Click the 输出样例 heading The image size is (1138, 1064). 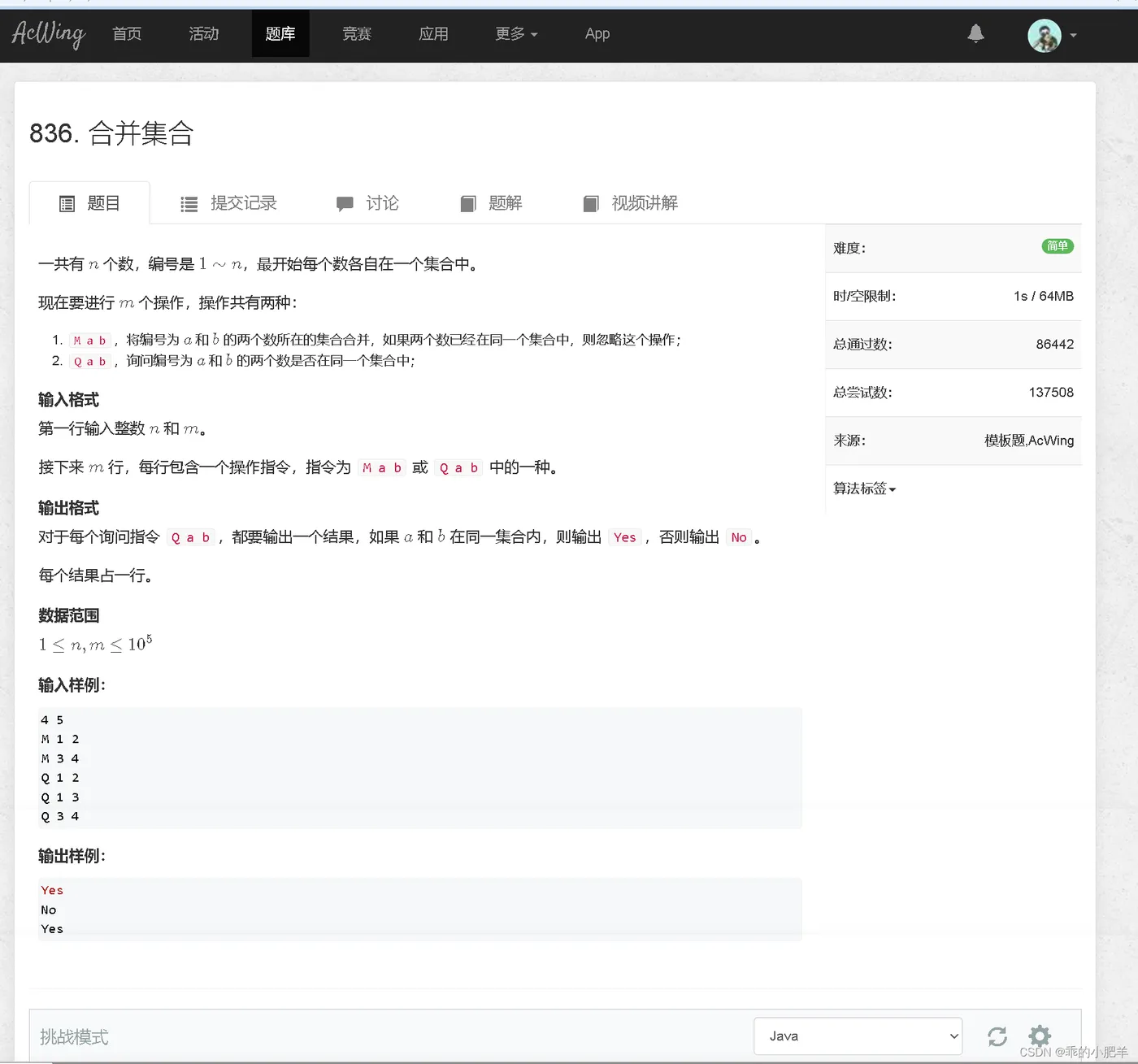coord(72,856)
